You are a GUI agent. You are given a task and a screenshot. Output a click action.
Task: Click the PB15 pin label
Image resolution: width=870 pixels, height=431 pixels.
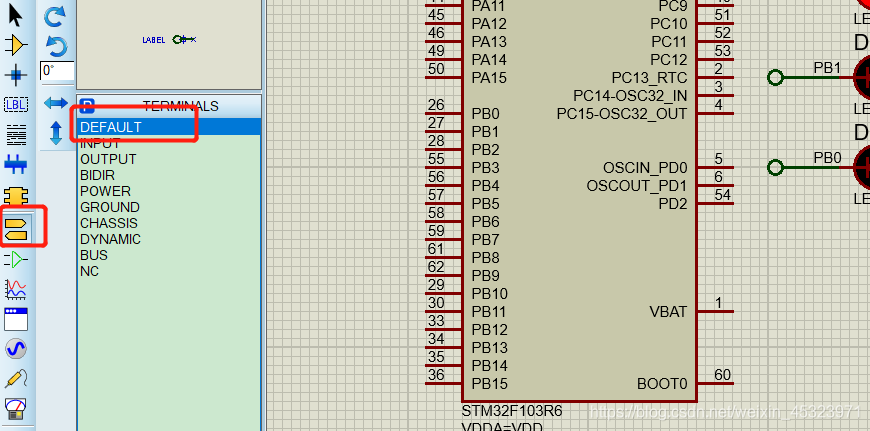(489, 384)
